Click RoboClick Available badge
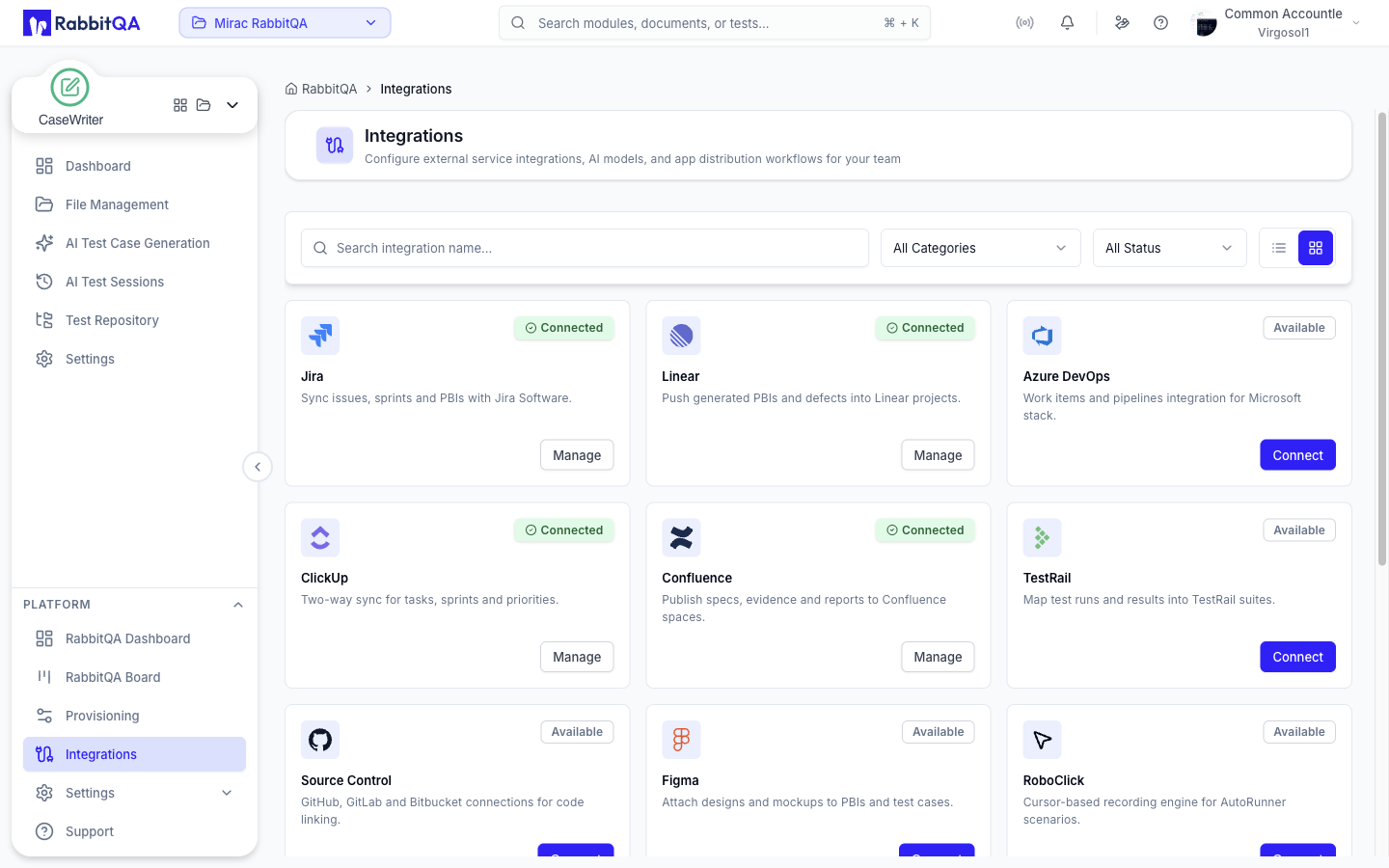The image size is (1389, 868). (x=1299, y=732)
